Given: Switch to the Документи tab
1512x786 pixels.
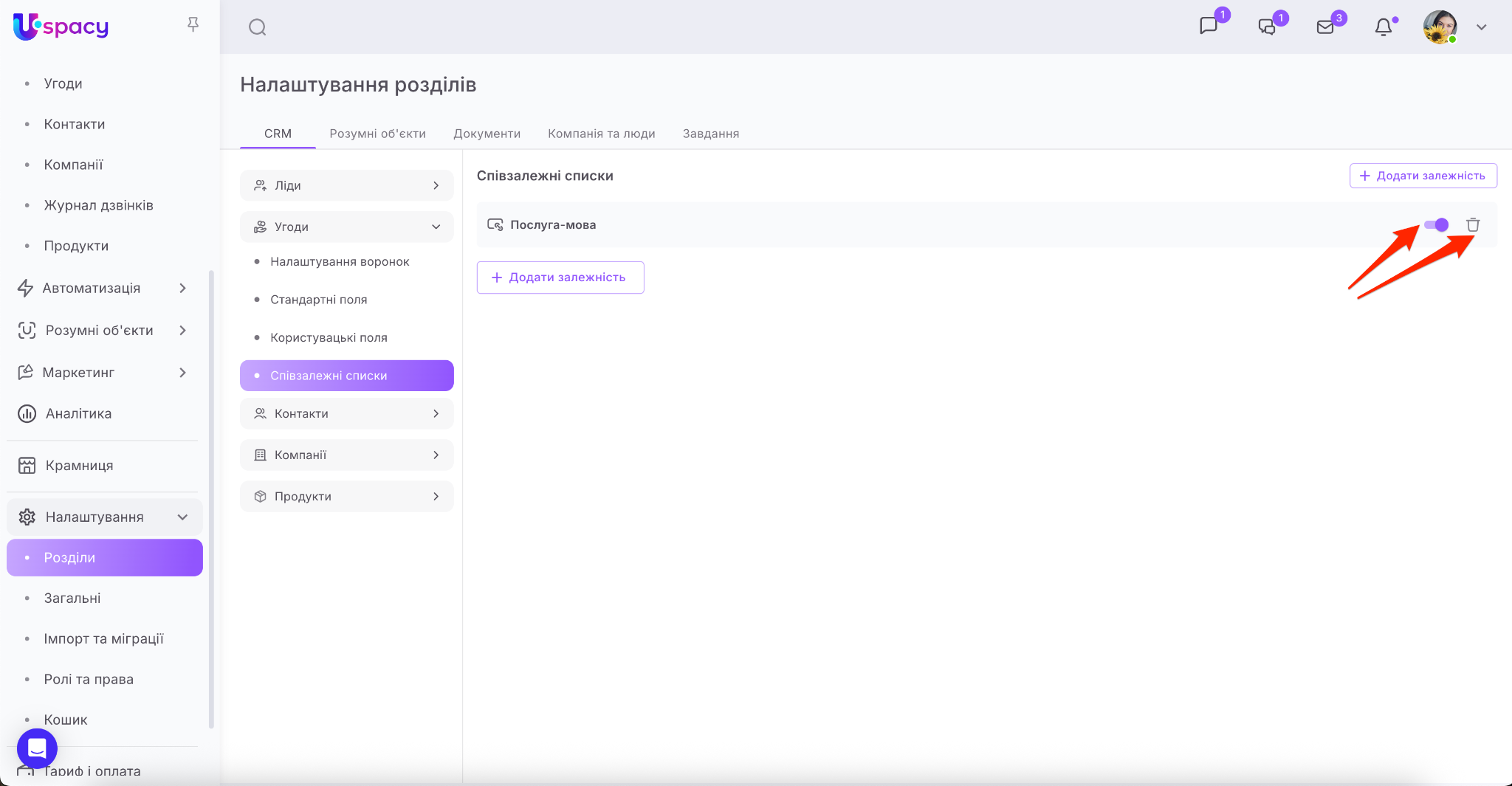Looking at the screenshot, I should click(x=487, y=134).
